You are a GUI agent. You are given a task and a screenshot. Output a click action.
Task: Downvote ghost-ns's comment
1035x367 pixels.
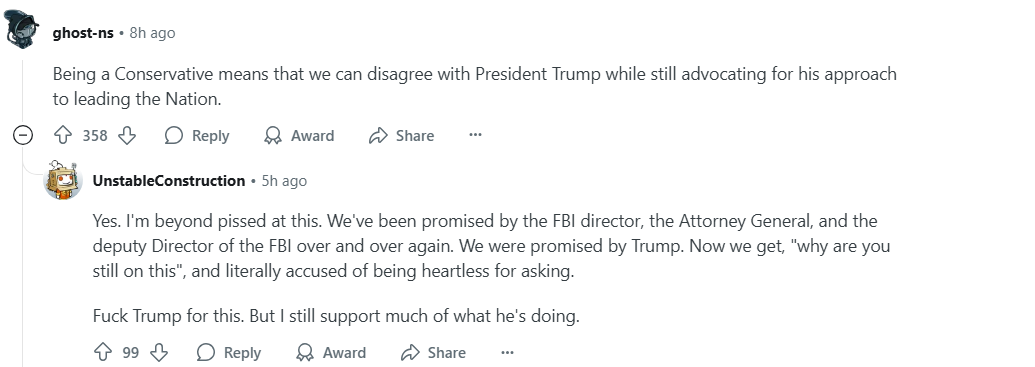[127, 136]
